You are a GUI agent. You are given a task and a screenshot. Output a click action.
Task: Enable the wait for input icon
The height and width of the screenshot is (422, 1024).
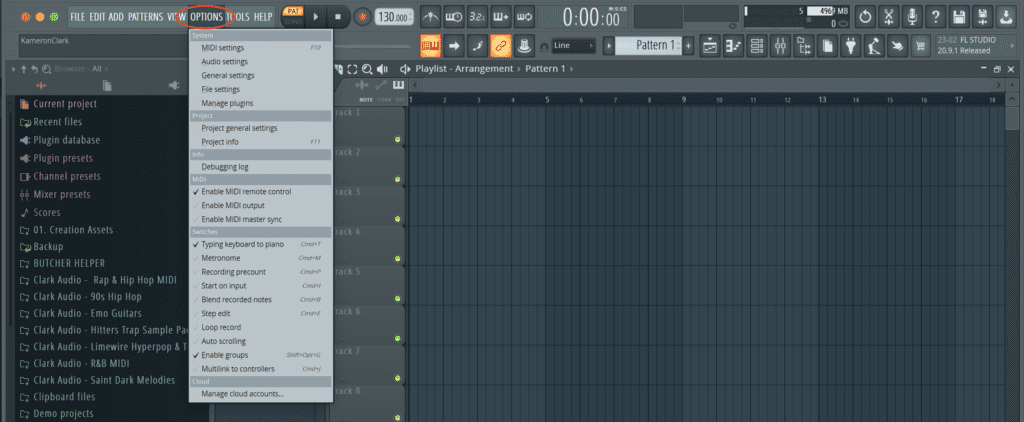(454, 16)
